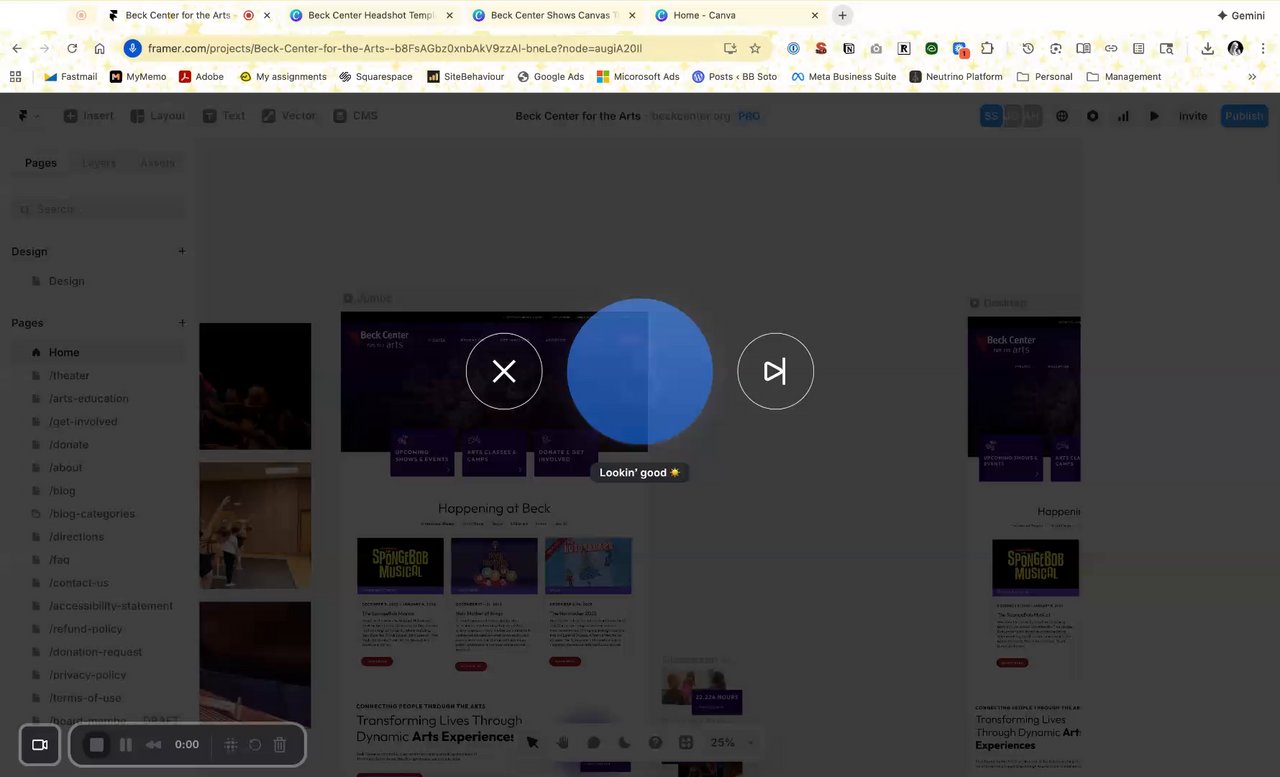Open the Chrome downloads icon

click(1208, 48)
